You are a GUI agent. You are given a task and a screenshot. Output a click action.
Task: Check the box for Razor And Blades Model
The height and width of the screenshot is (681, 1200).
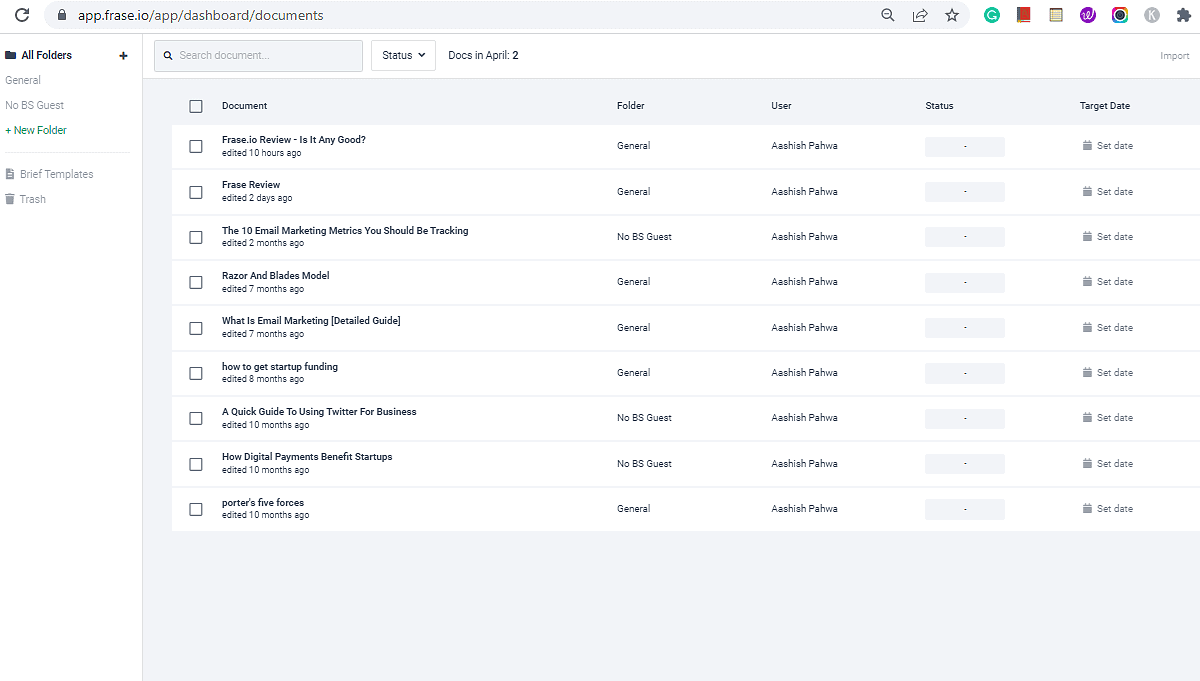click(196, 282)
